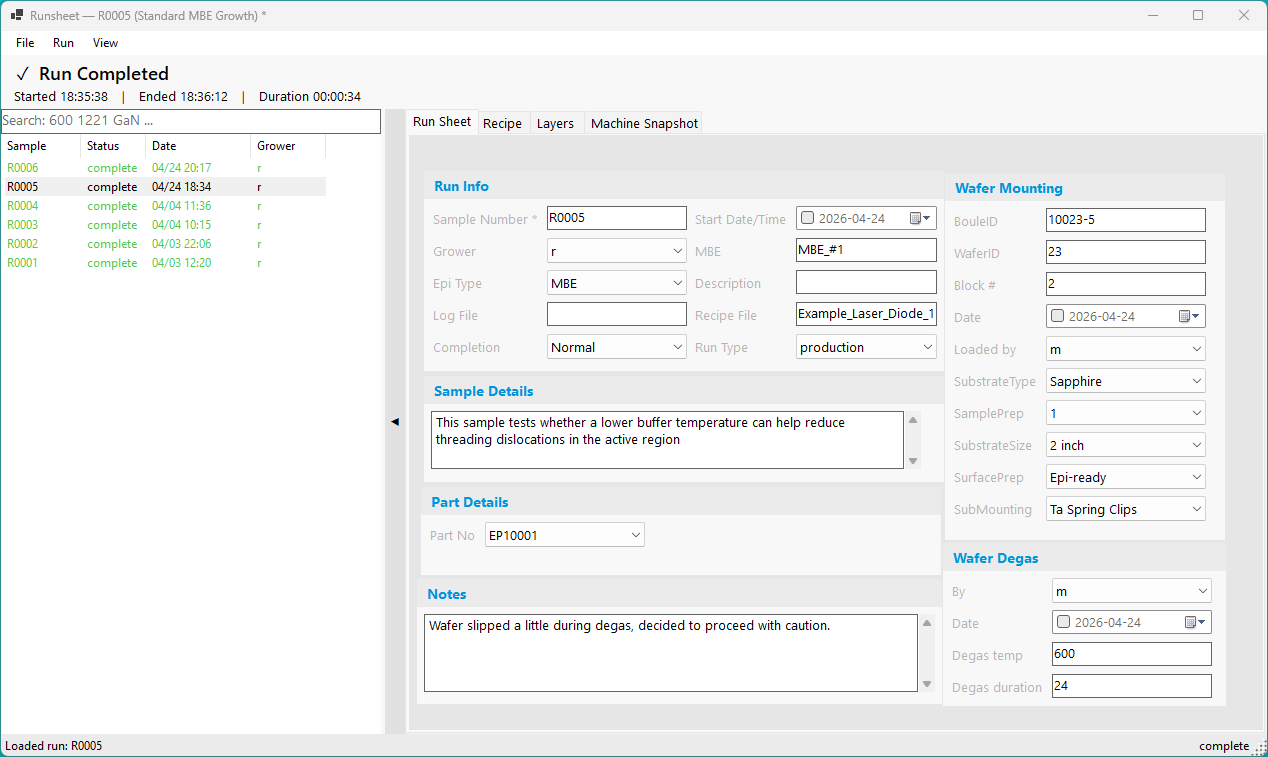Image resolution: width=1268 pixels, height=757 pixels.
Task: Select run R0005 in the list
Action: 163,187
